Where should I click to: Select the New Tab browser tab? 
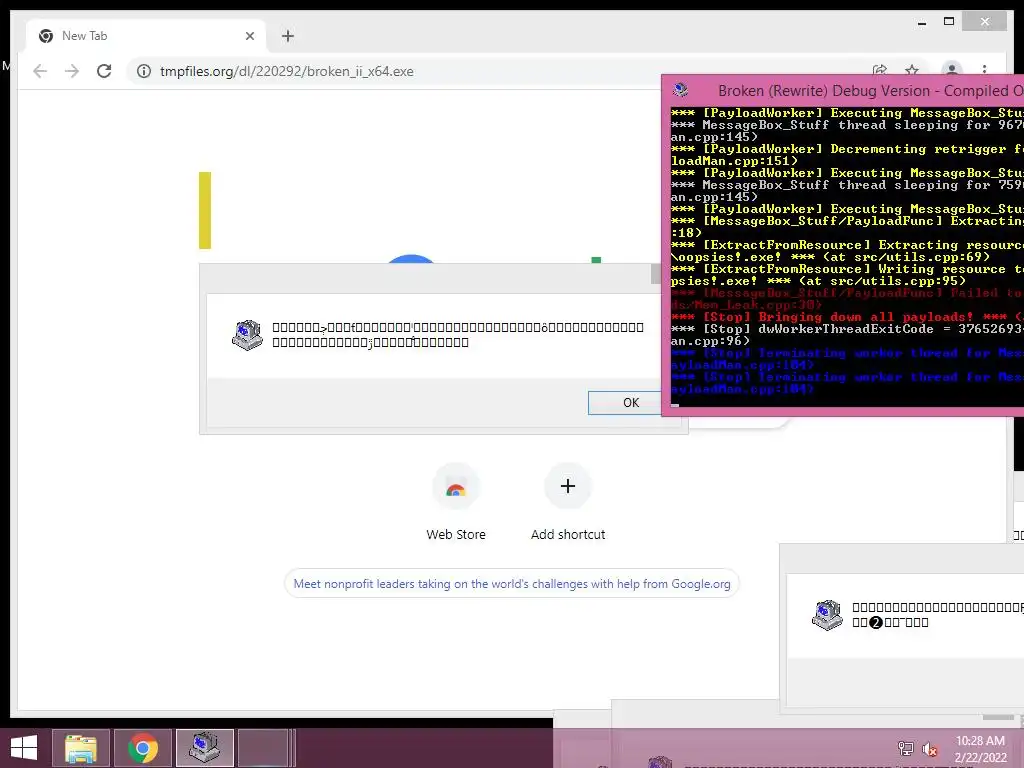[146, 36]
